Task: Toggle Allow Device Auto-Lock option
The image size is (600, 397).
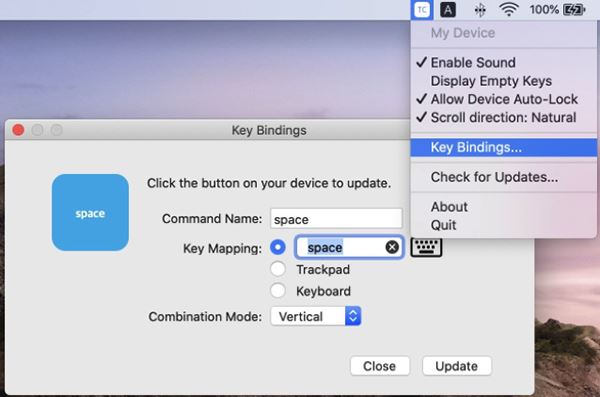Action: click(x=504, y=99)
